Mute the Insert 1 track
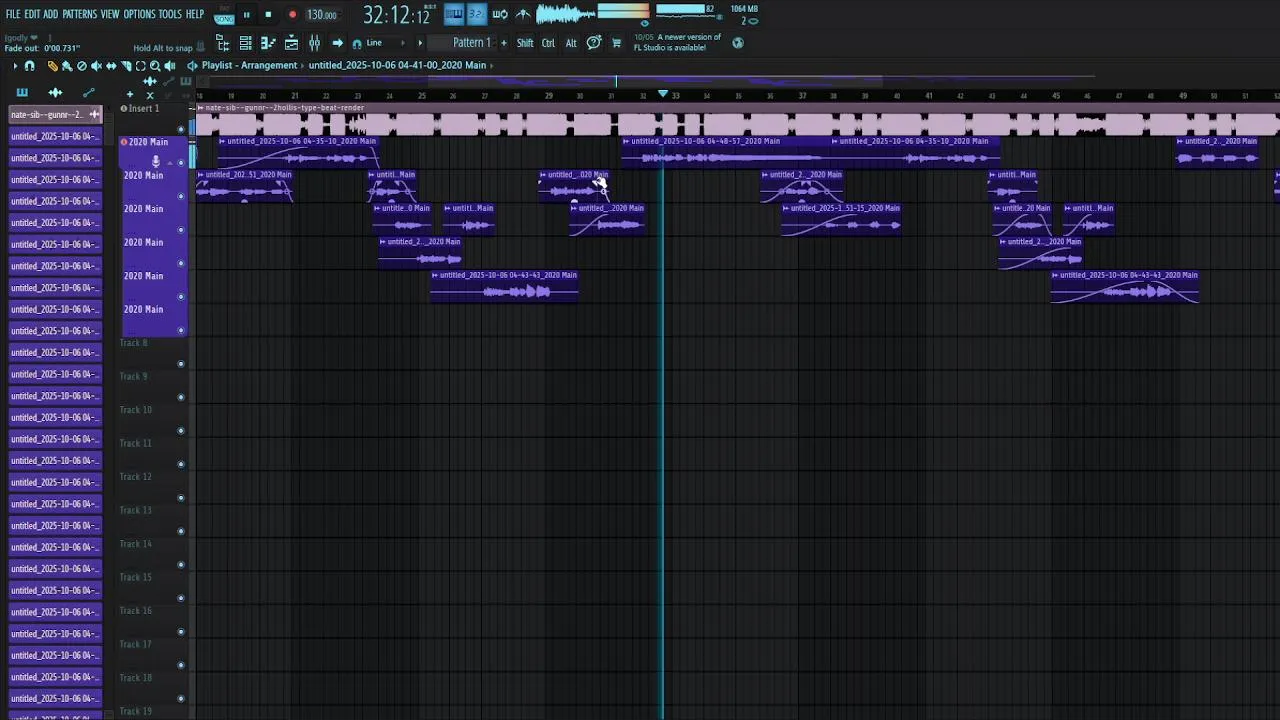Image resolution: width=1280 pixels, height=720 pixels. (x=181, y=129)
